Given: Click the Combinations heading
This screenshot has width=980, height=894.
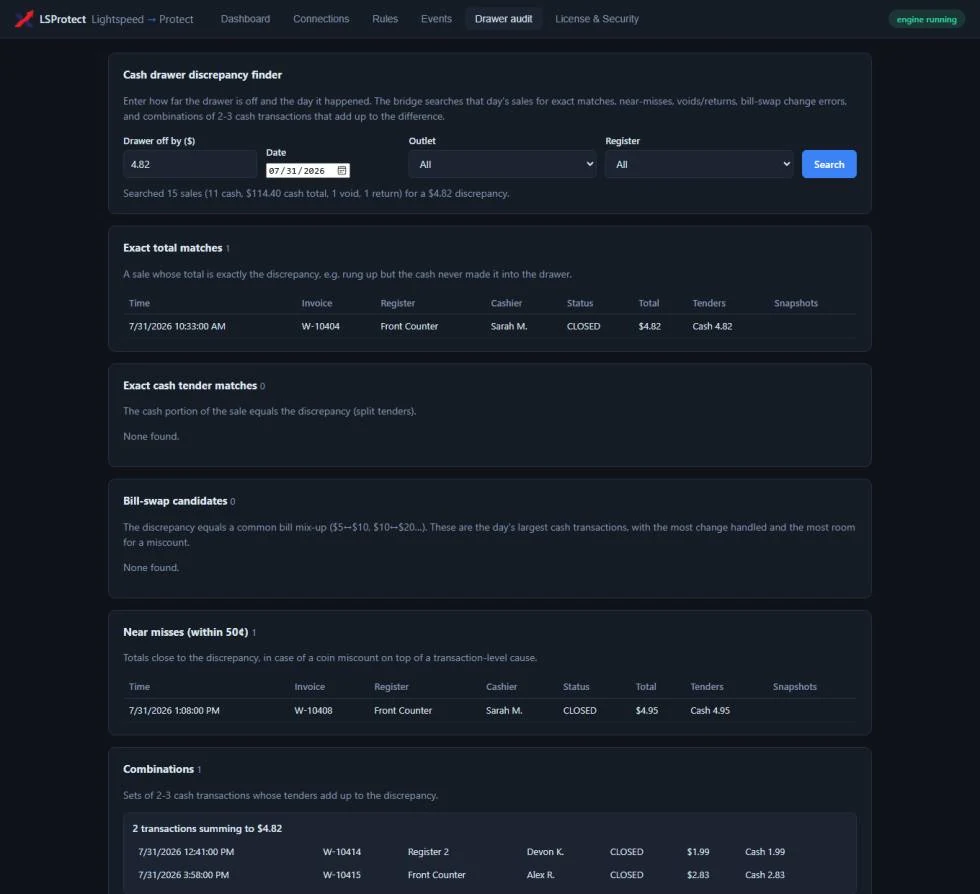Looking at the screenshot, I should click(x=158, y=770).
